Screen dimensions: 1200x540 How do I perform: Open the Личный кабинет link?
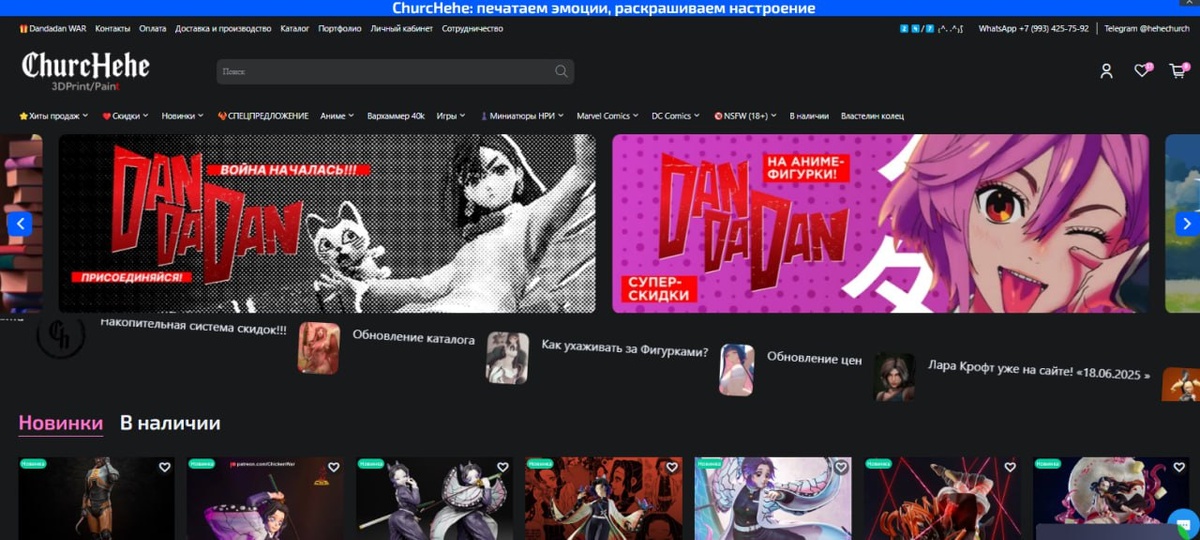tap(402, 29)
